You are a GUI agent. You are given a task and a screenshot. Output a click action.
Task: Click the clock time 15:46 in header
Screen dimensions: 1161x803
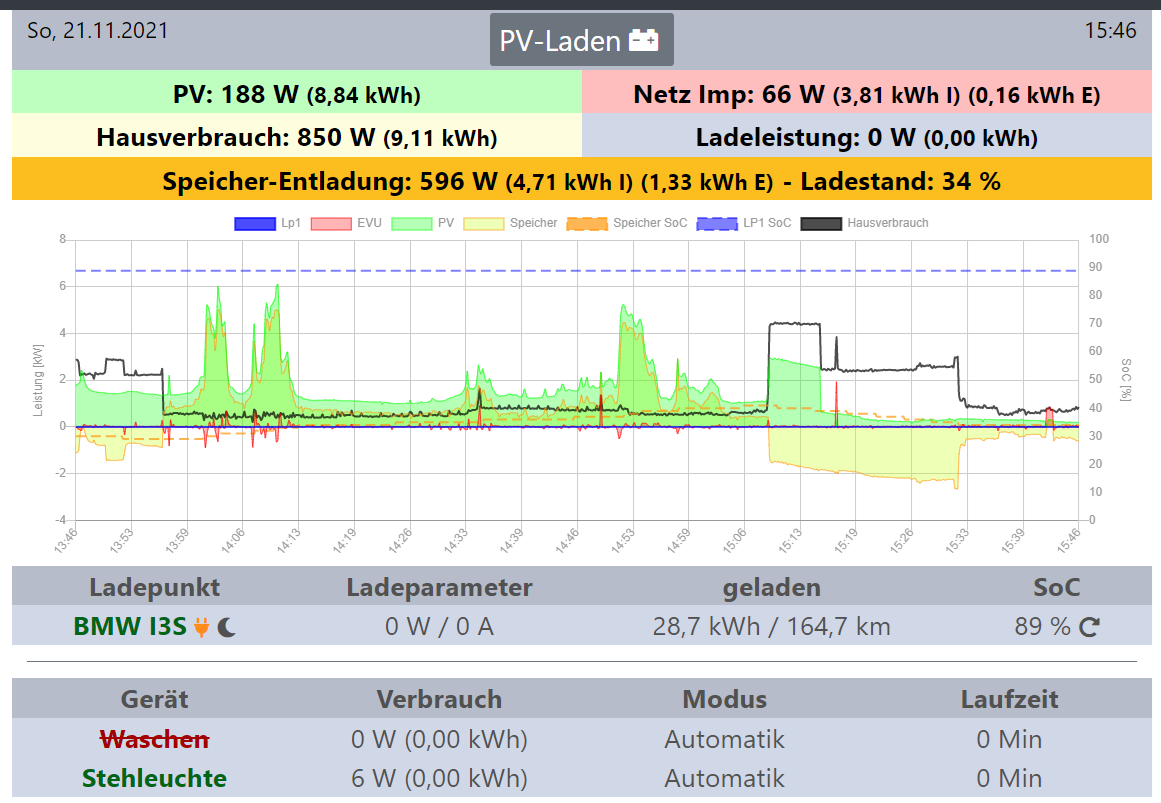[x=1110, y=30]
